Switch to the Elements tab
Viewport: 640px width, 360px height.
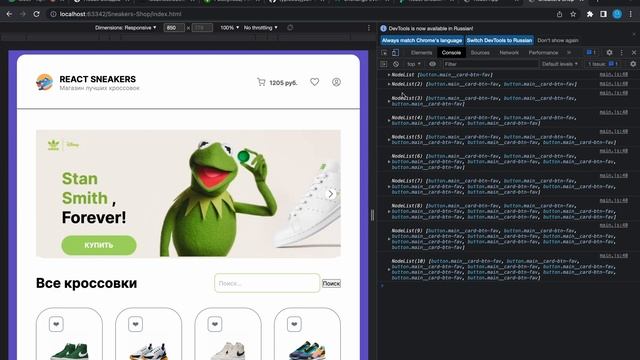pos(422,53)
